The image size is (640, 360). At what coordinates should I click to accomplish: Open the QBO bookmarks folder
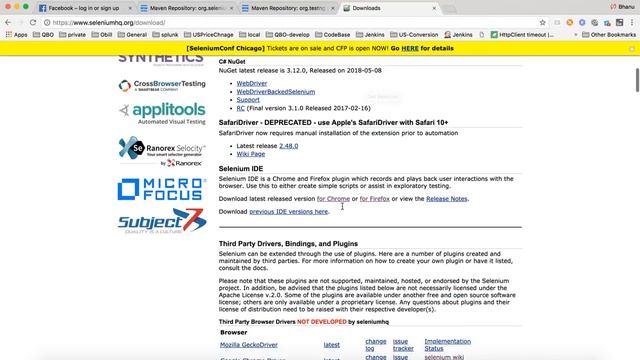click(x=43, y=35)
